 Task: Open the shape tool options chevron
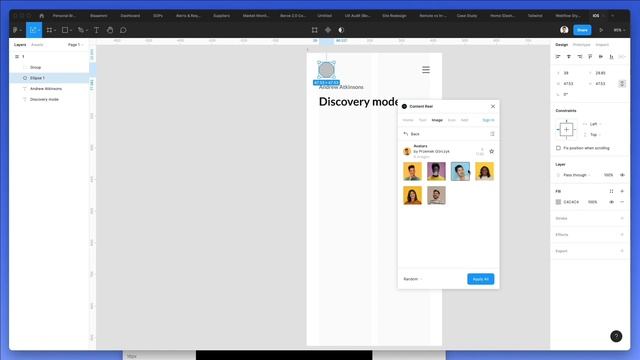tap(71, 30)
